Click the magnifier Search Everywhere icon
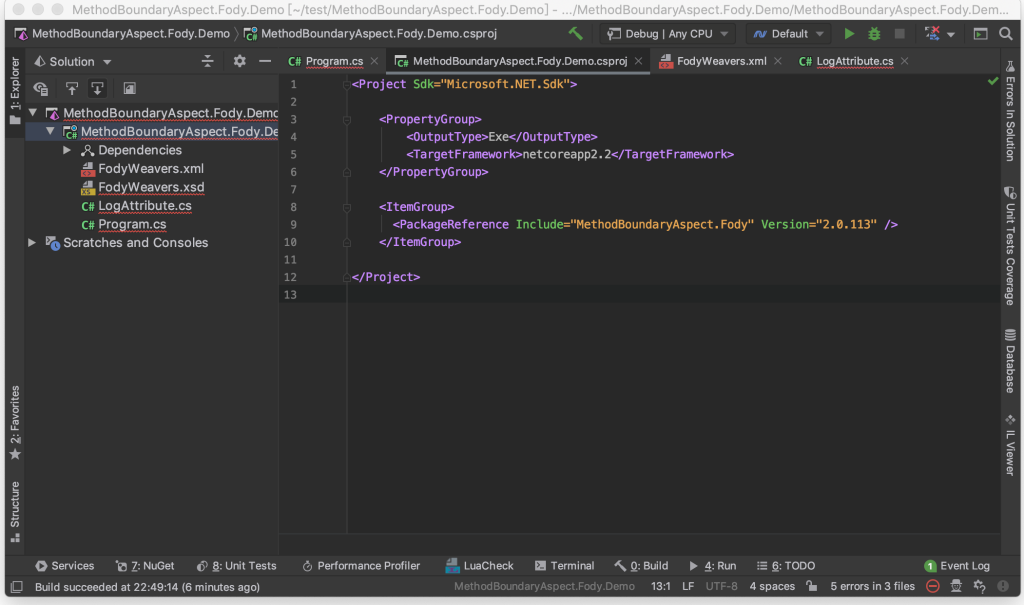1024x605 pixels. (x=1006, y=33)
